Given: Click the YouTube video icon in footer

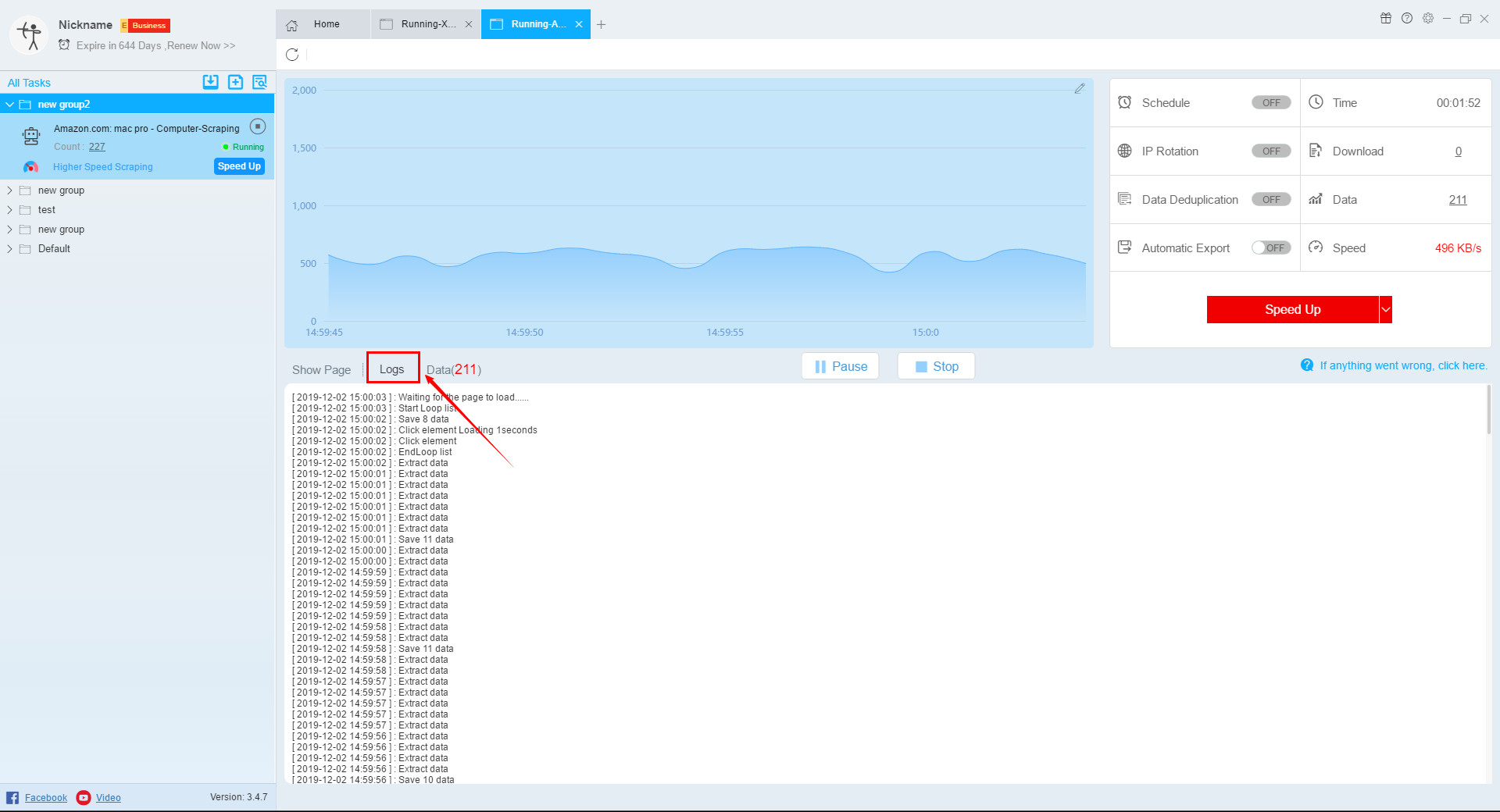Looking at the screenshot, I should pos(84,797).
